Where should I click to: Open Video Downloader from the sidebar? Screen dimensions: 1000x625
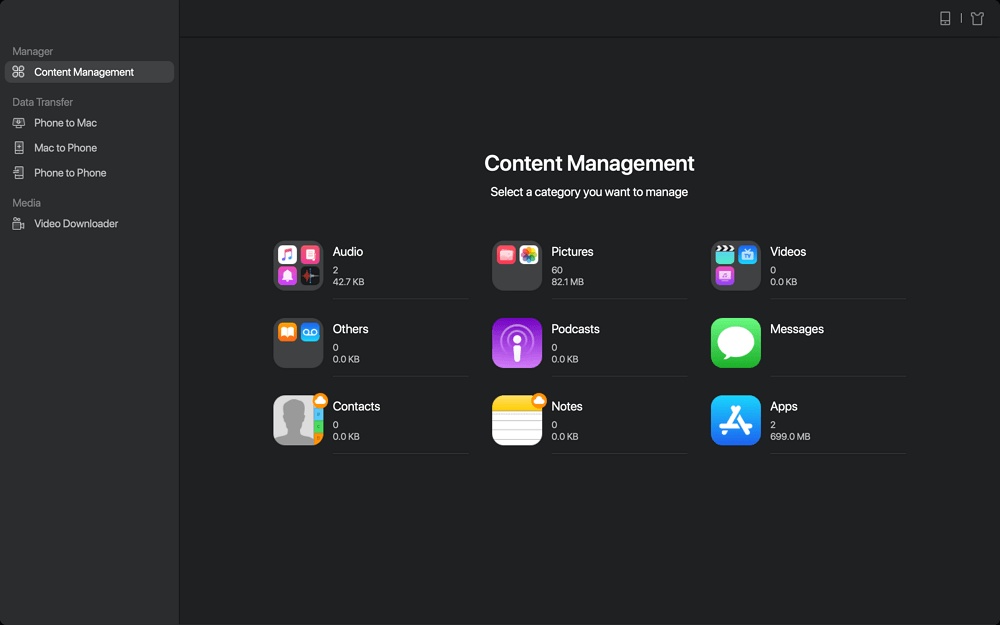click(x=76, y=223)
